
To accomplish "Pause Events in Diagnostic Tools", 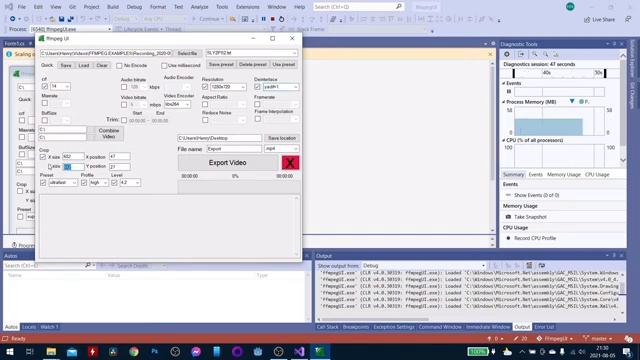I will [x=509, y=91].
